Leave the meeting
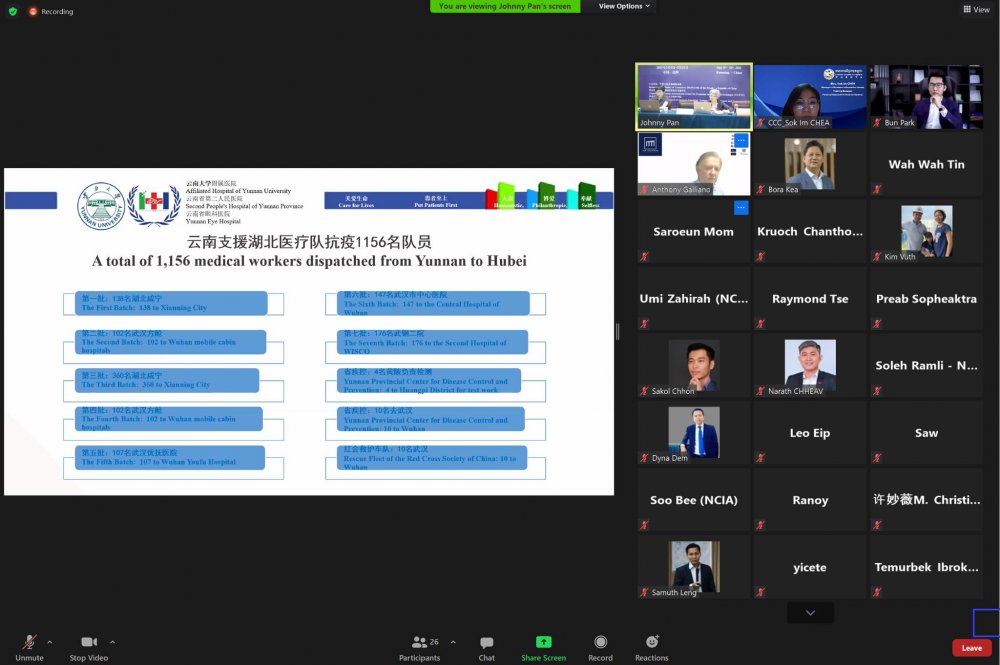 point(971,648)
